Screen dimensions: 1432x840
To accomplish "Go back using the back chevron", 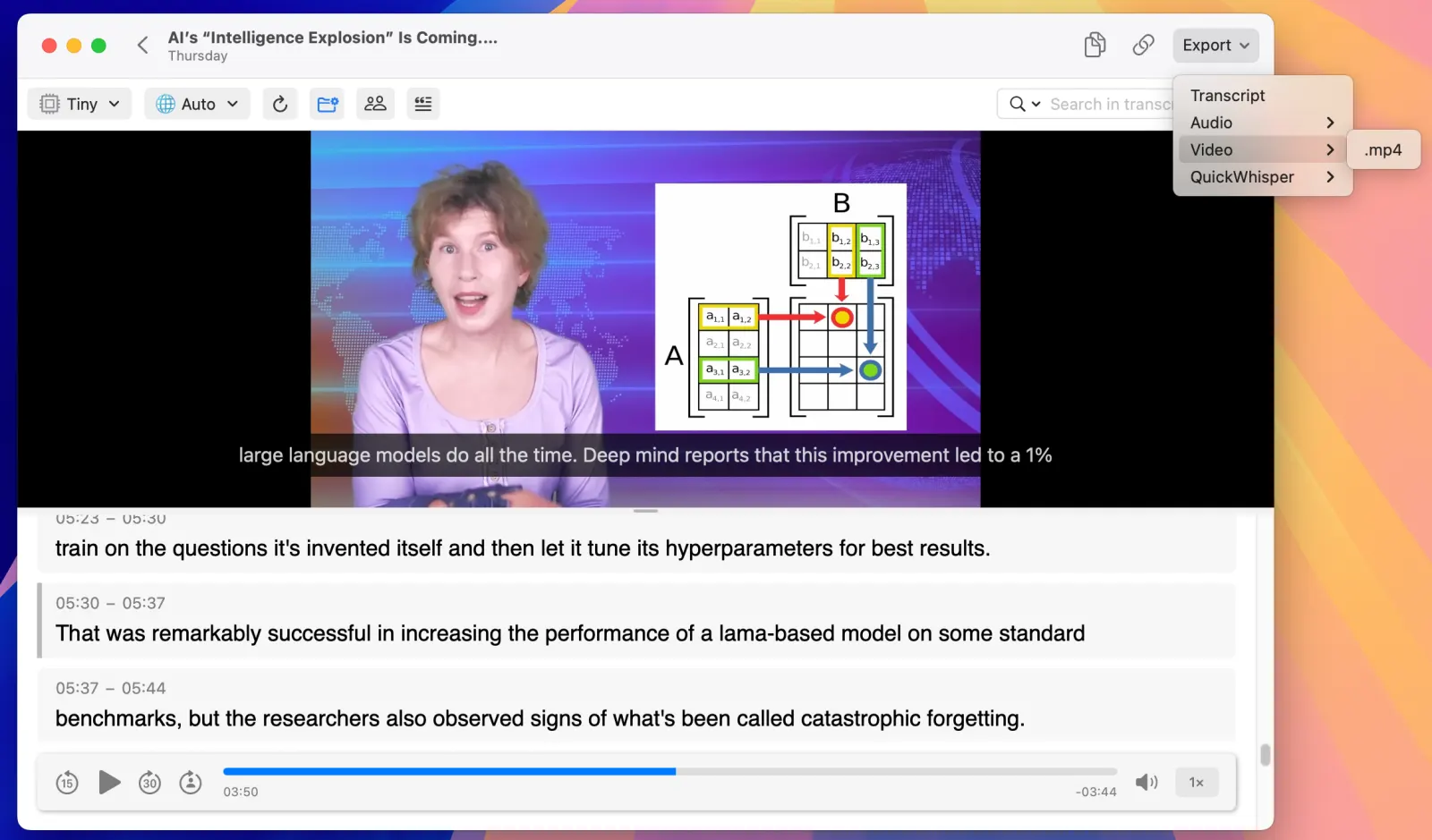I will [142, 45].
